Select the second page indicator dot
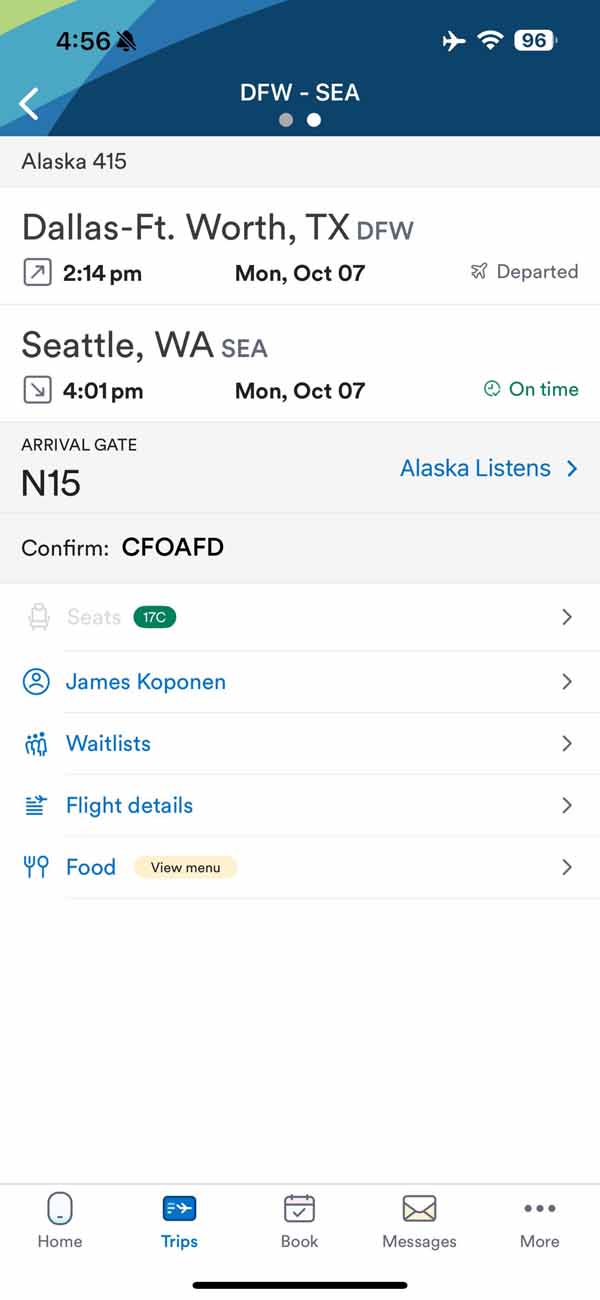Screen dimensions: 600x1300 [314, 120]
